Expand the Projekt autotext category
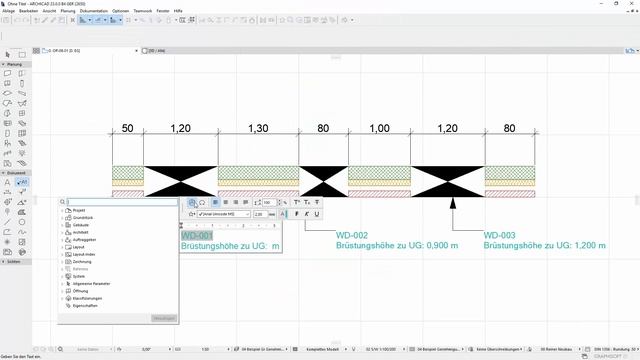 tap(62, 211)
